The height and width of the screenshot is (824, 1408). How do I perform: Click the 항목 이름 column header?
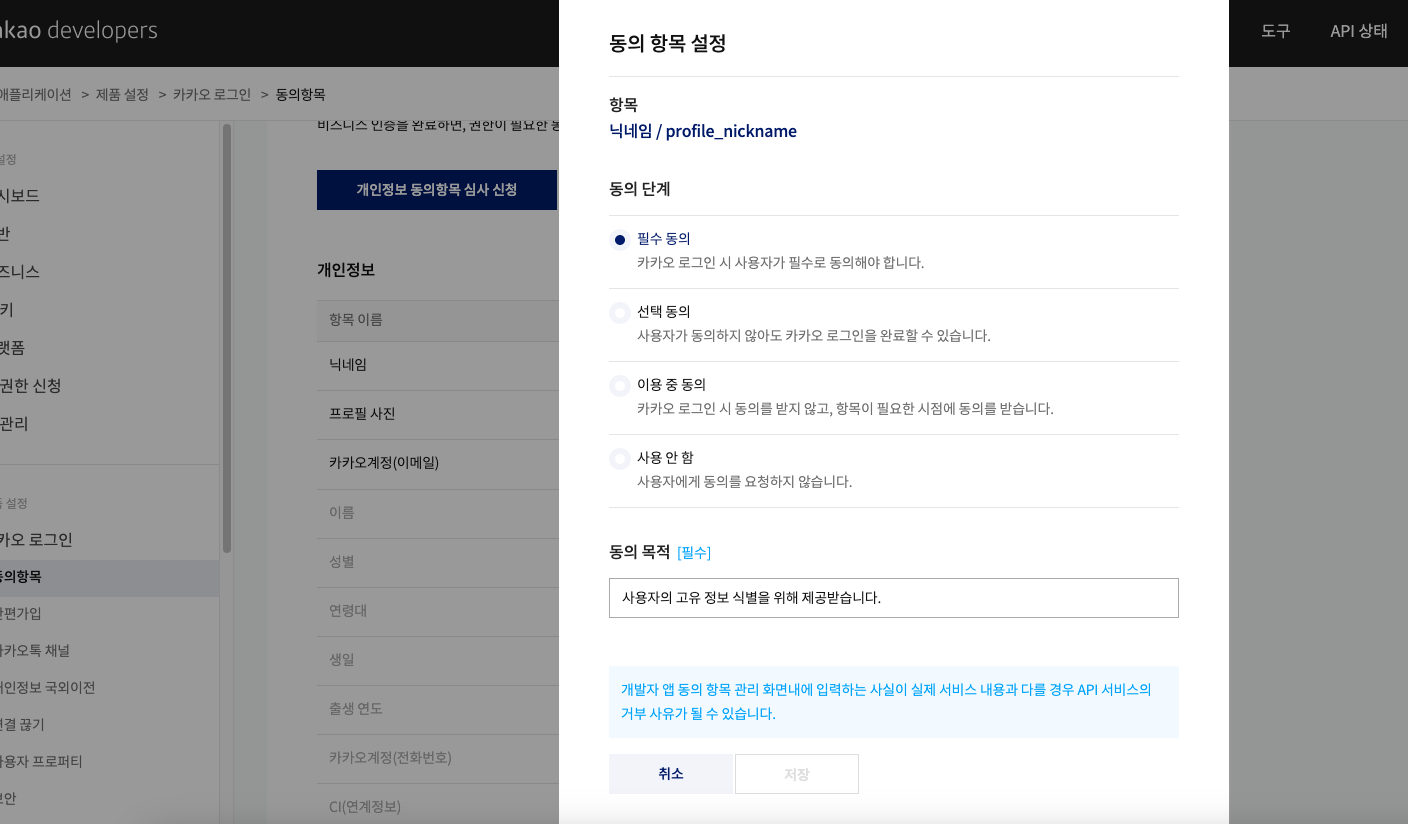point(356,320)
